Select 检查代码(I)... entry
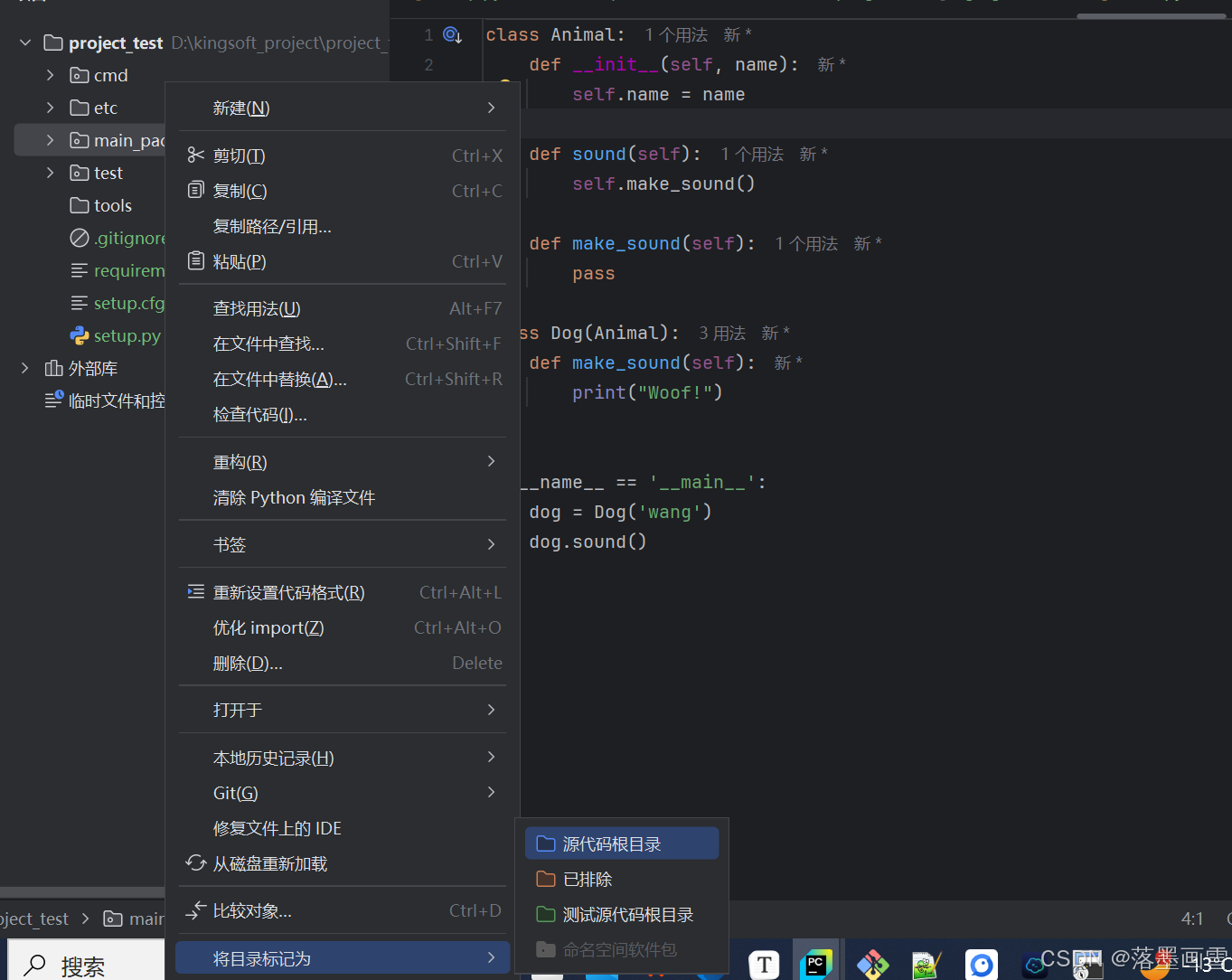 pyautogui.click(x=343, y=414)
